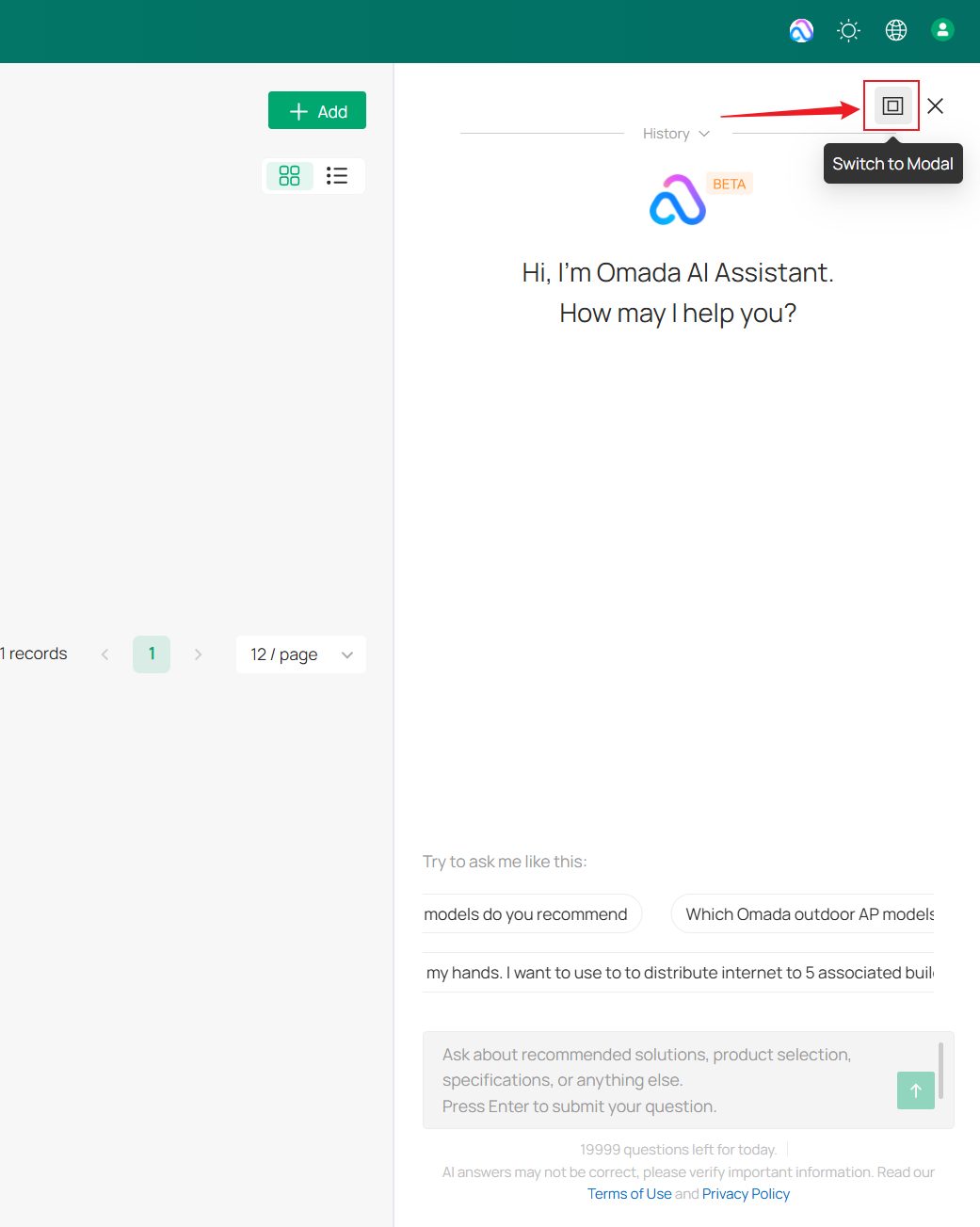Open the language globe icon
This screenshot has width=980, height=1227.
[896, 30]
